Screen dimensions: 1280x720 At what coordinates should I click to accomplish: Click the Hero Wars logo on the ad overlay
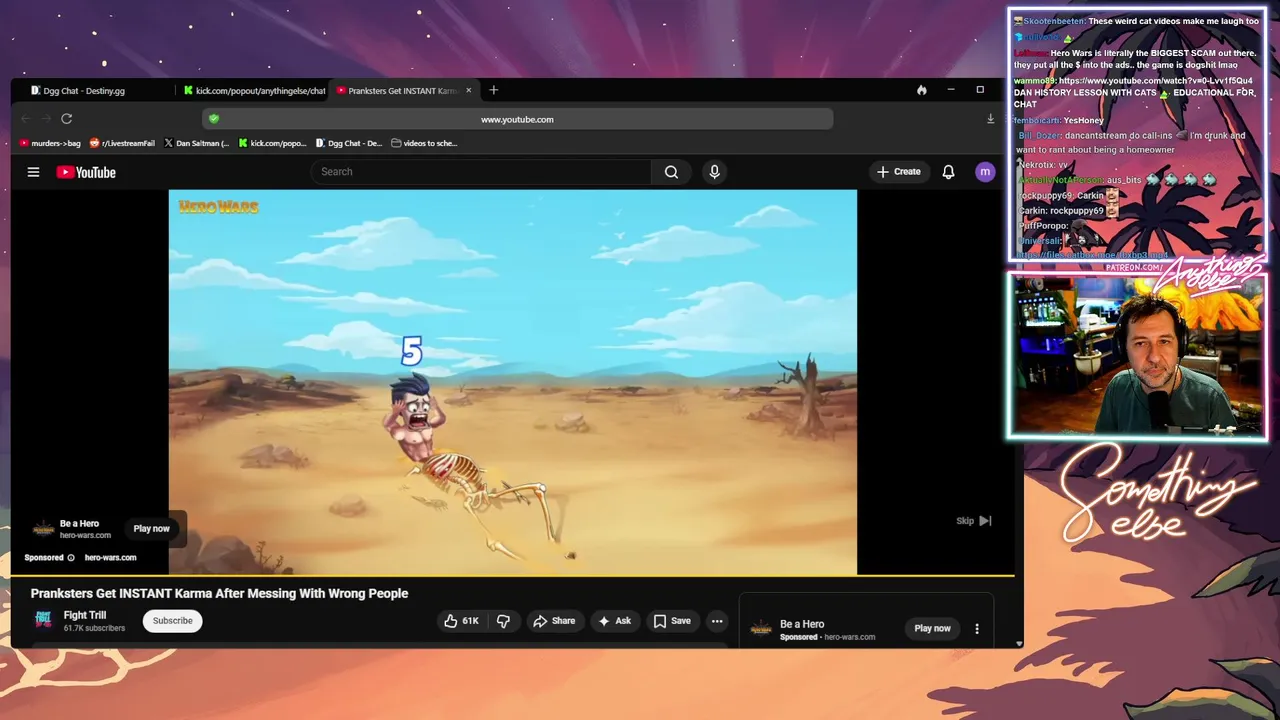43,528
